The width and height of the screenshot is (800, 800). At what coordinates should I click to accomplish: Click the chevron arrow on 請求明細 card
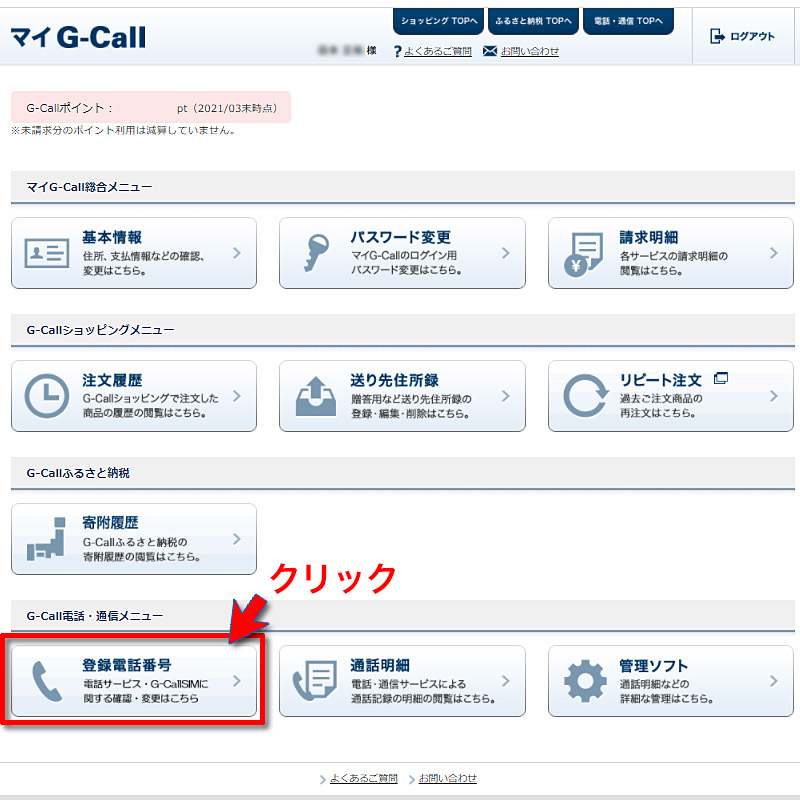point(773,253)
